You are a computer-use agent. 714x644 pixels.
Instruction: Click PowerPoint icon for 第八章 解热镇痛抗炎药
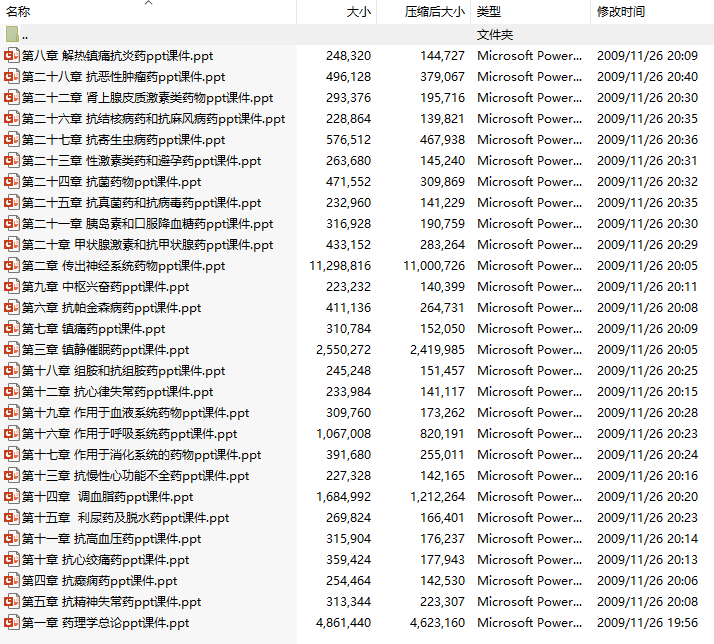pyautogui.click(x=12, y=56)
